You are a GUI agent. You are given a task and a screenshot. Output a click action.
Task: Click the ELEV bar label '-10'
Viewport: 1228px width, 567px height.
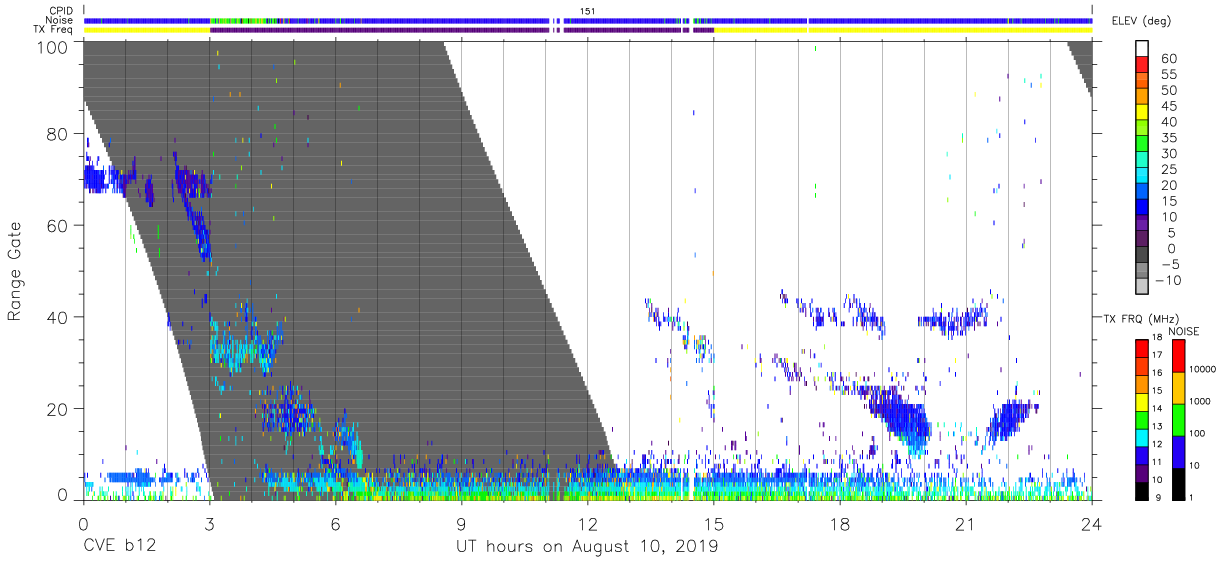(x=1169, y=281)
